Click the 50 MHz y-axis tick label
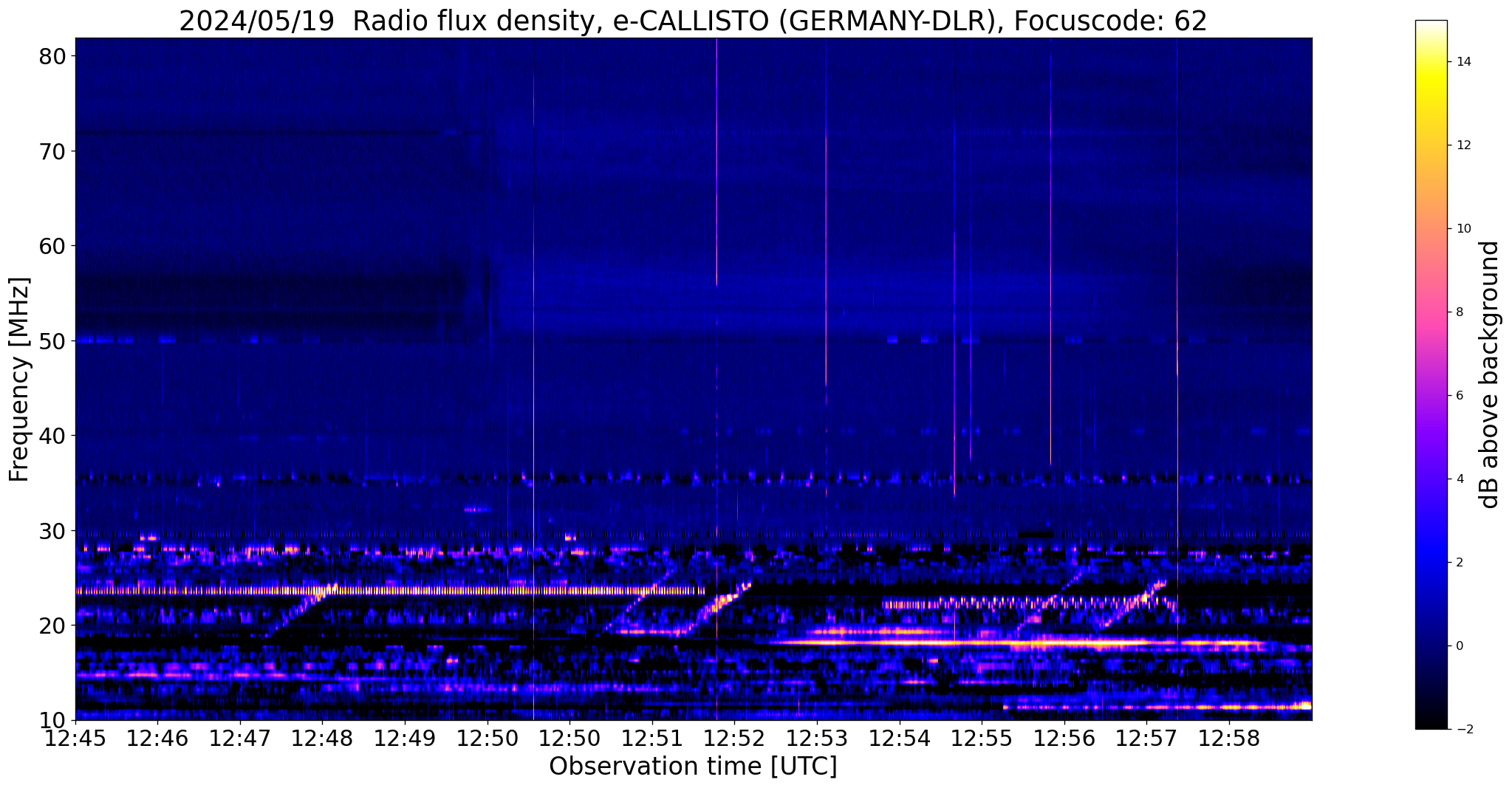 (x=51, y=340)
